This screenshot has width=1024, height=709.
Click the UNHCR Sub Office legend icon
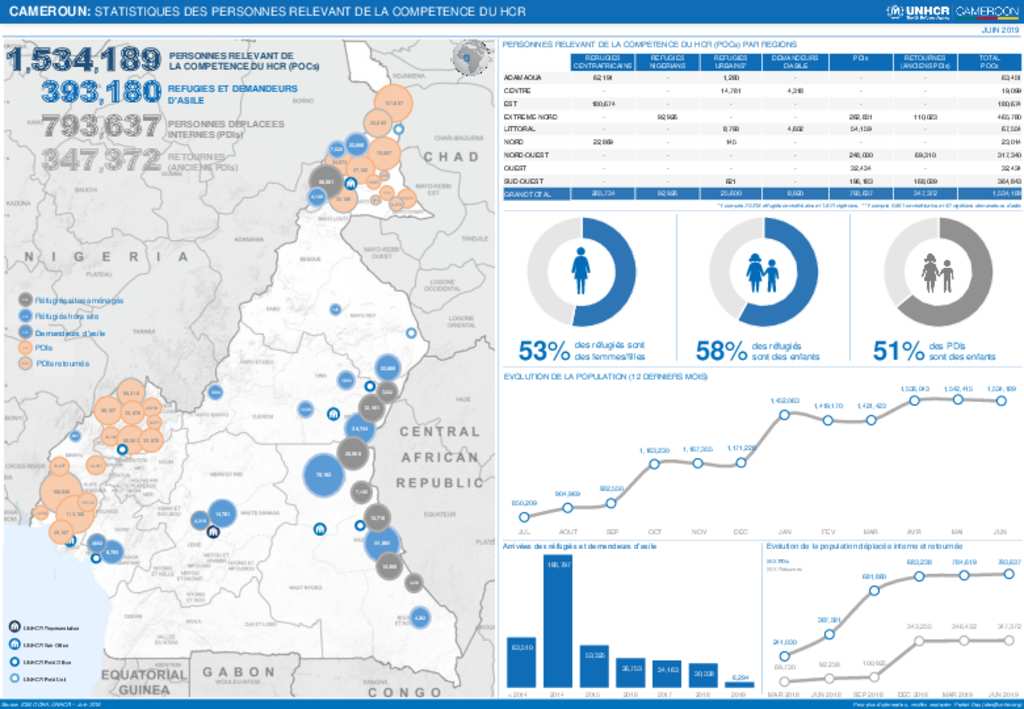click(x=14, y=644)
